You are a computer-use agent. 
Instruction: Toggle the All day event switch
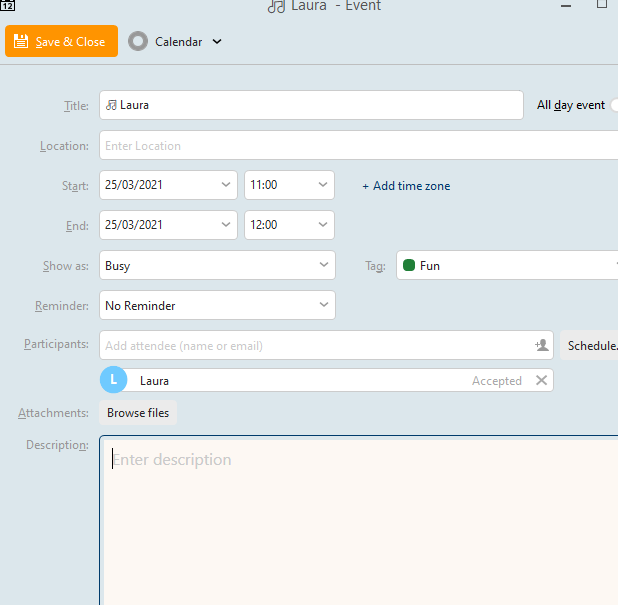(614, 105)
